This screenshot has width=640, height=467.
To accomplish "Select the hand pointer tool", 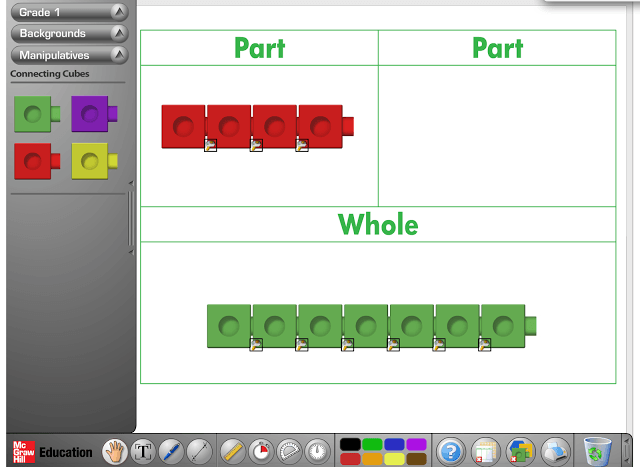I will pyautogui.click(x=115, y=451).
